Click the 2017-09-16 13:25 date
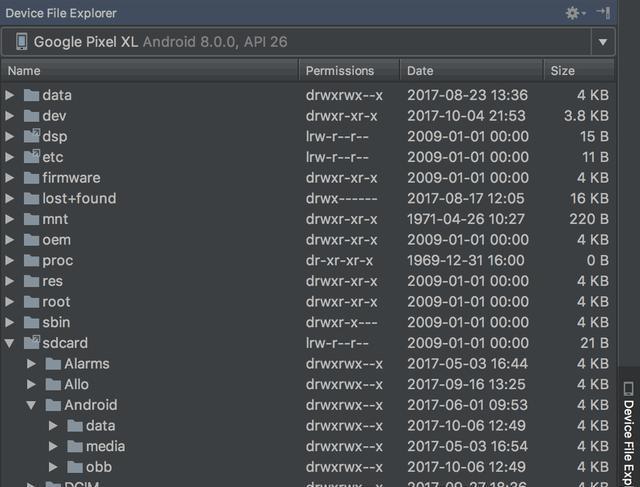The width and height of the screenshot is (640, 487). 466,385
